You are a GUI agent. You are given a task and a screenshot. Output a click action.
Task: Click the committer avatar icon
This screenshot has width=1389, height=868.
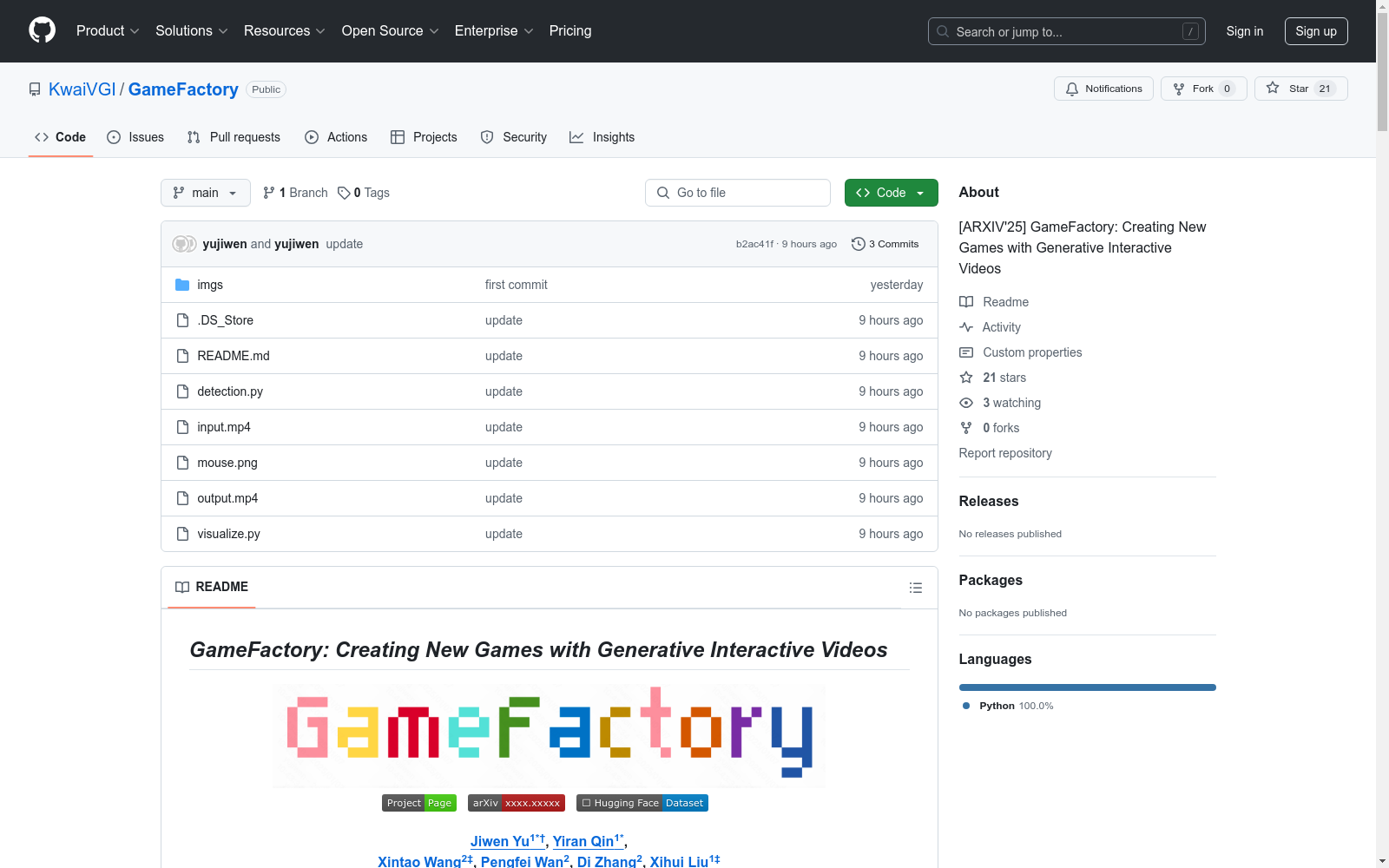coord(184,244)
